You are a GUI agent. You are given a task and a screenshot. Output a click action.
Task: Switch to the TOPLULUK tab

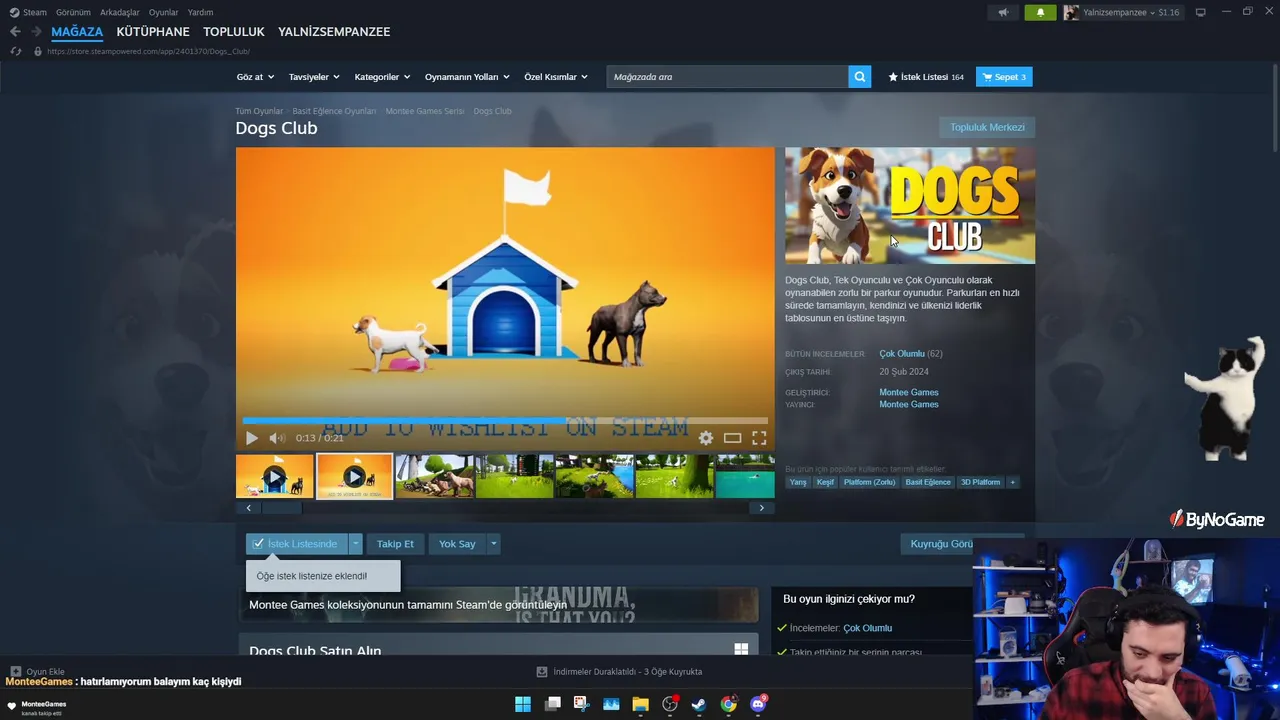[234, 32]
